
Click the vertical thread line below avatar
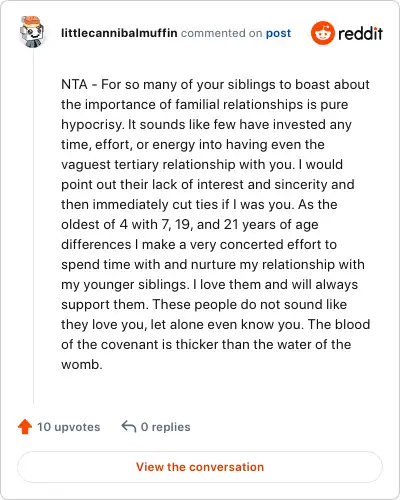[33, 226]
